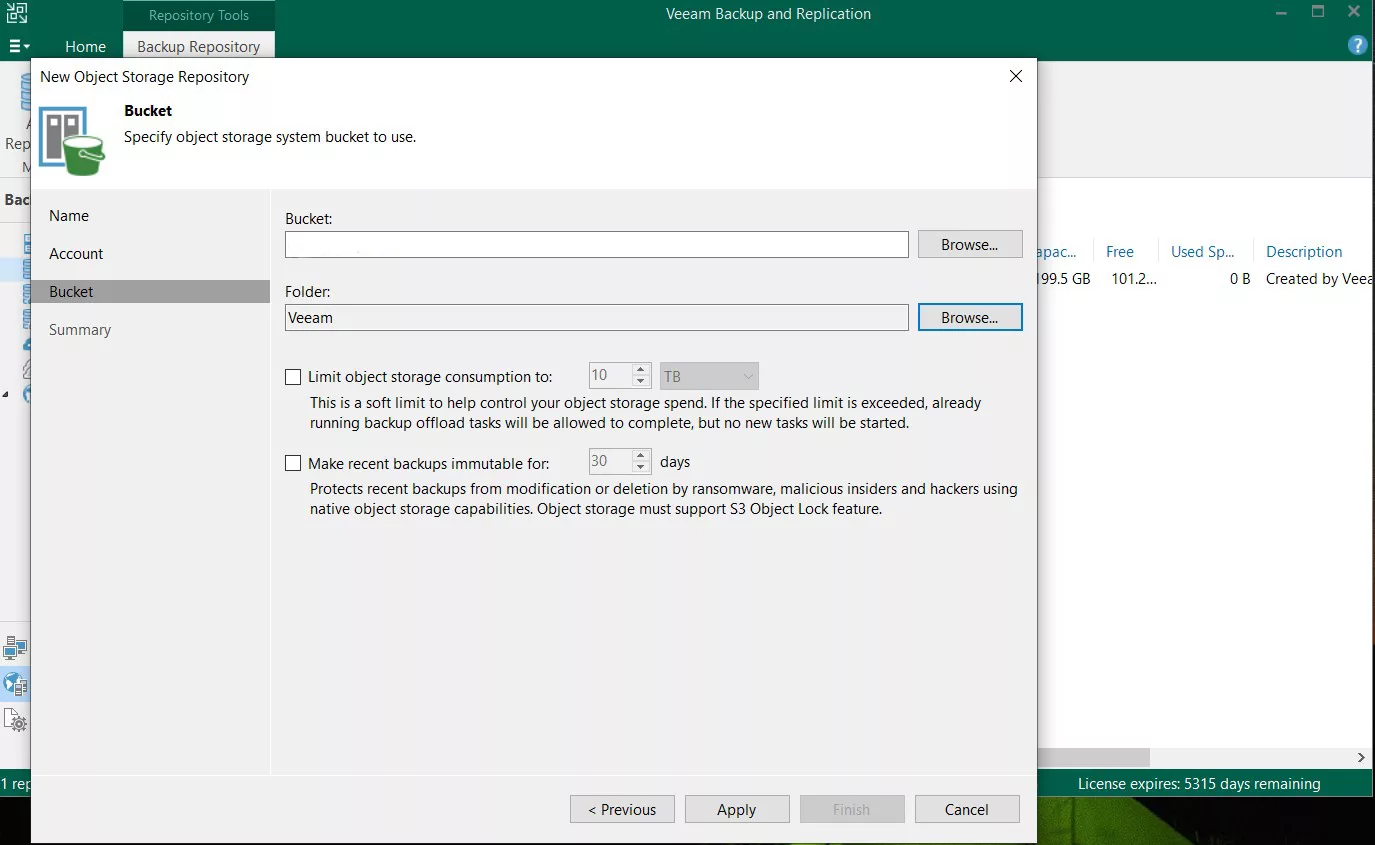Switch to the Home ribbon tab
The height and width of the screenshot is (845, 1375).
(85, 46)
